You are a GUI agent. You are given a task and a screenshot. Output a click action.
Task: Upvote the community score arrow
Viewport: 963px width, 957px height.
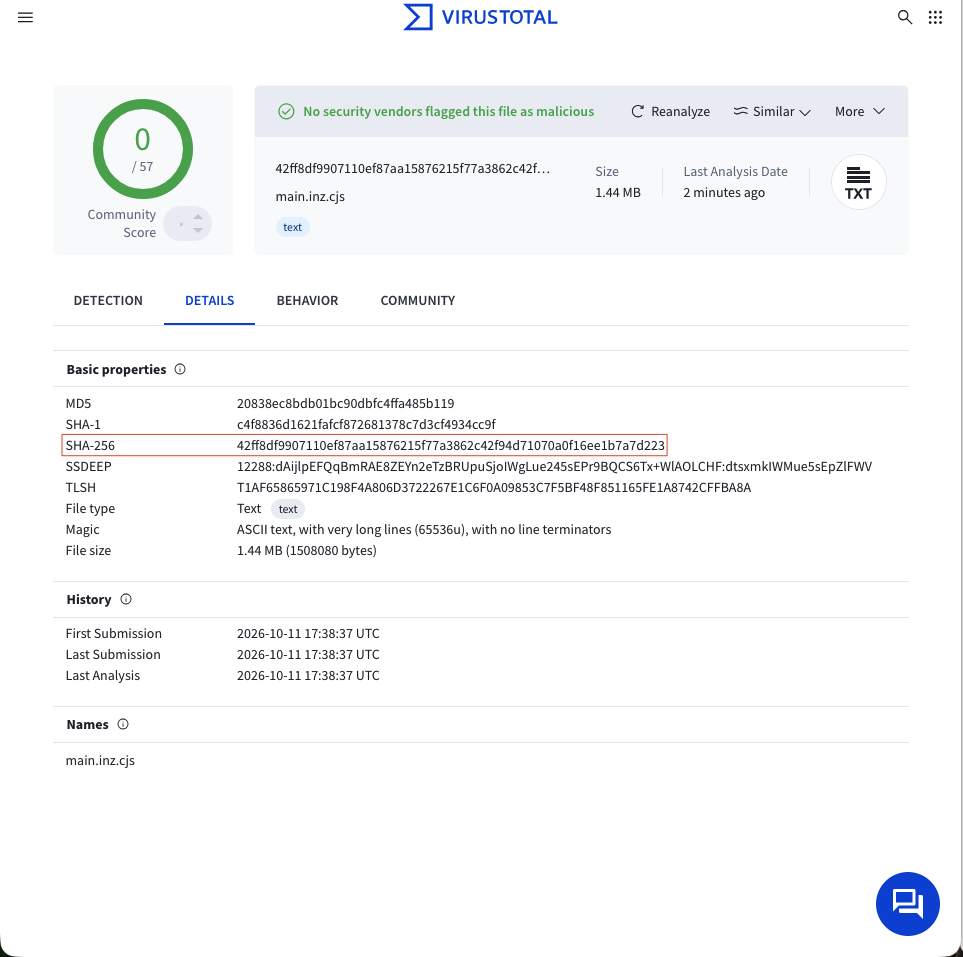198,217
